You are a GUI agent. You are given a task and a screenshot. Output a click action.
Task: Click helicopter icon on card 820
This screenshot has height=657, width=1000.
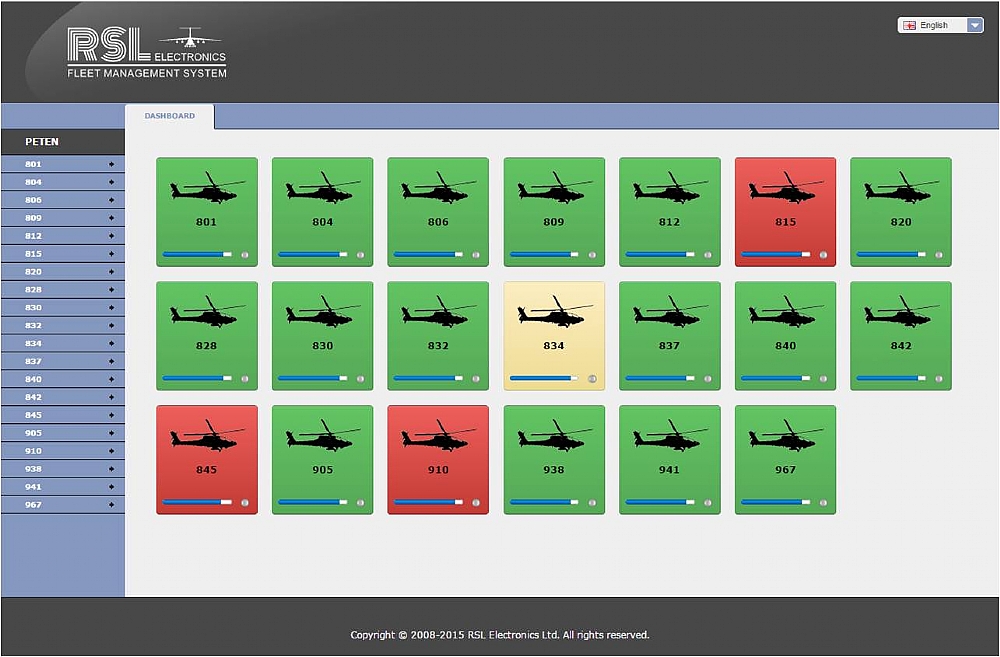[901, 188]
